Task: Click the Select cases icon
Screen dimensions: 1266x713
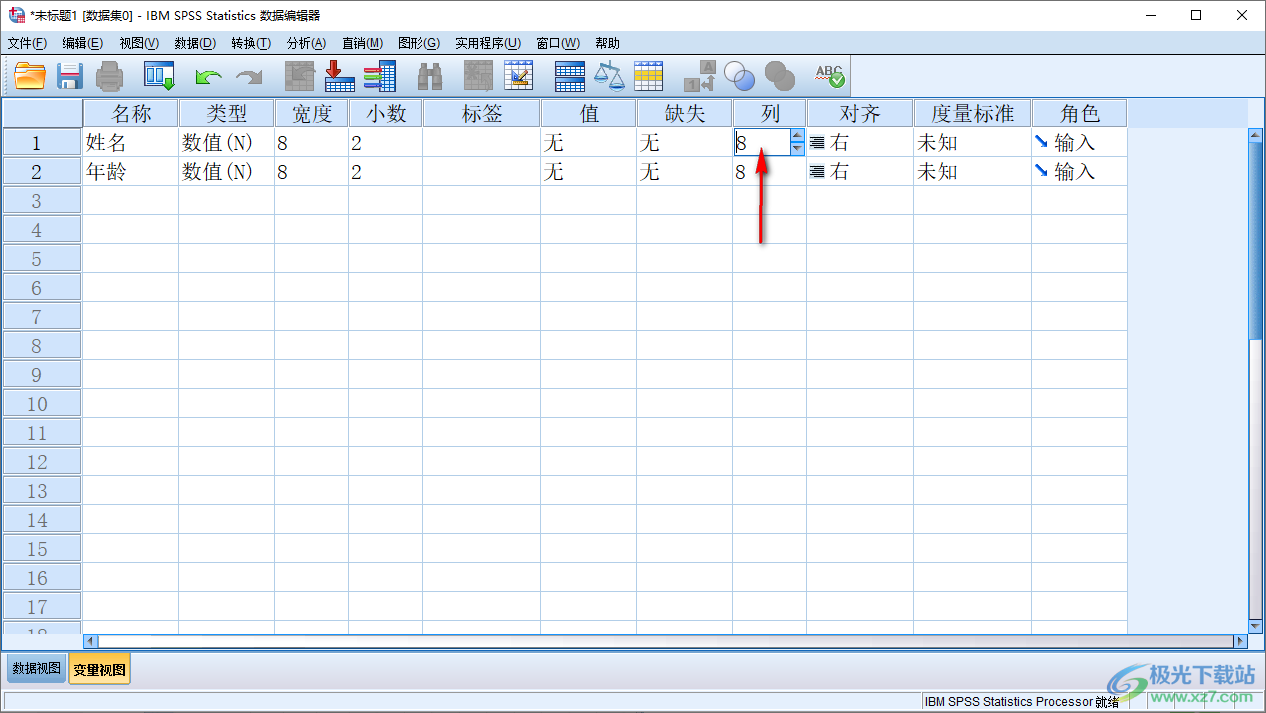Action: click(649, 76)
